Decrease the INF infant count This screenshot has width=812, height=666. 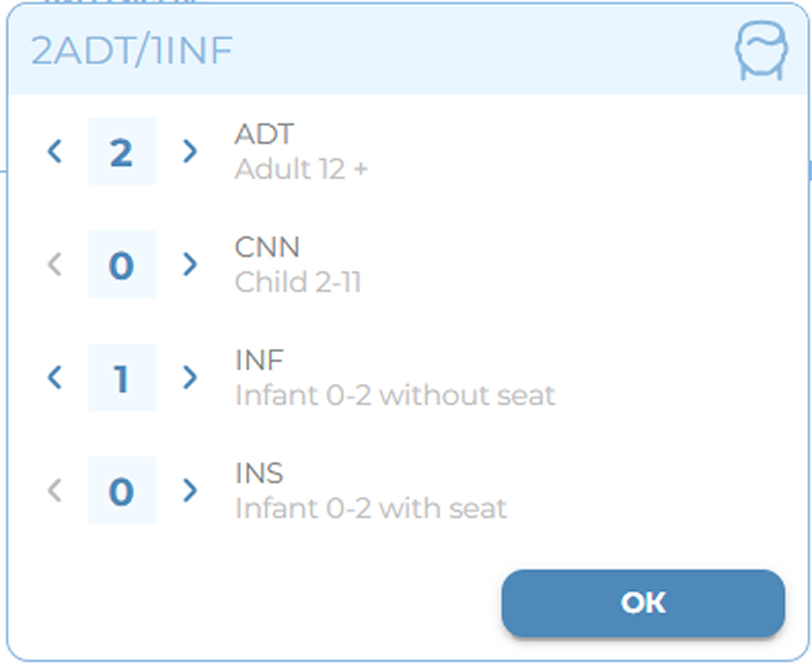coord(55,378)
